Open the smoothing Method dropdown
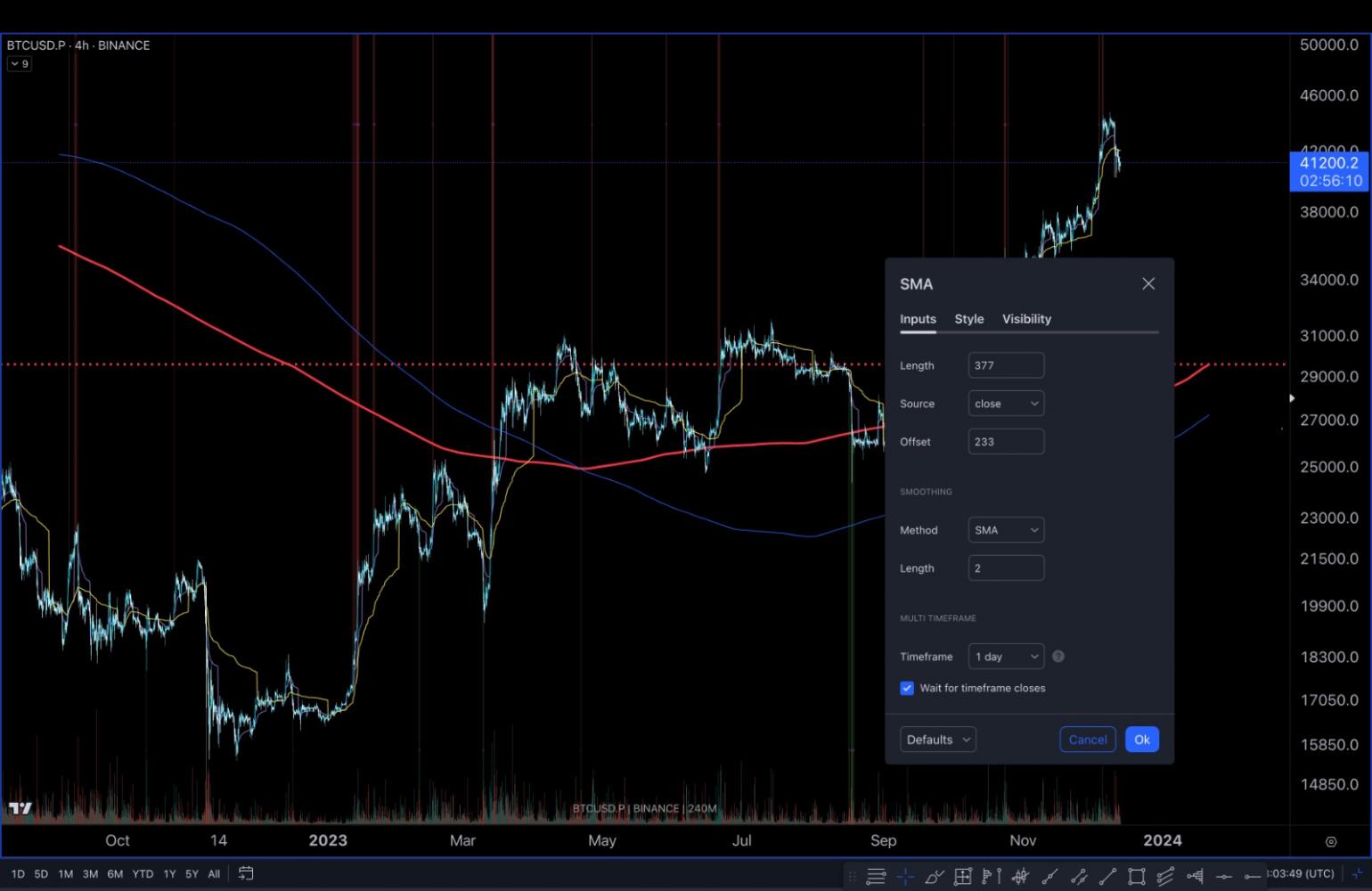 1006,530
